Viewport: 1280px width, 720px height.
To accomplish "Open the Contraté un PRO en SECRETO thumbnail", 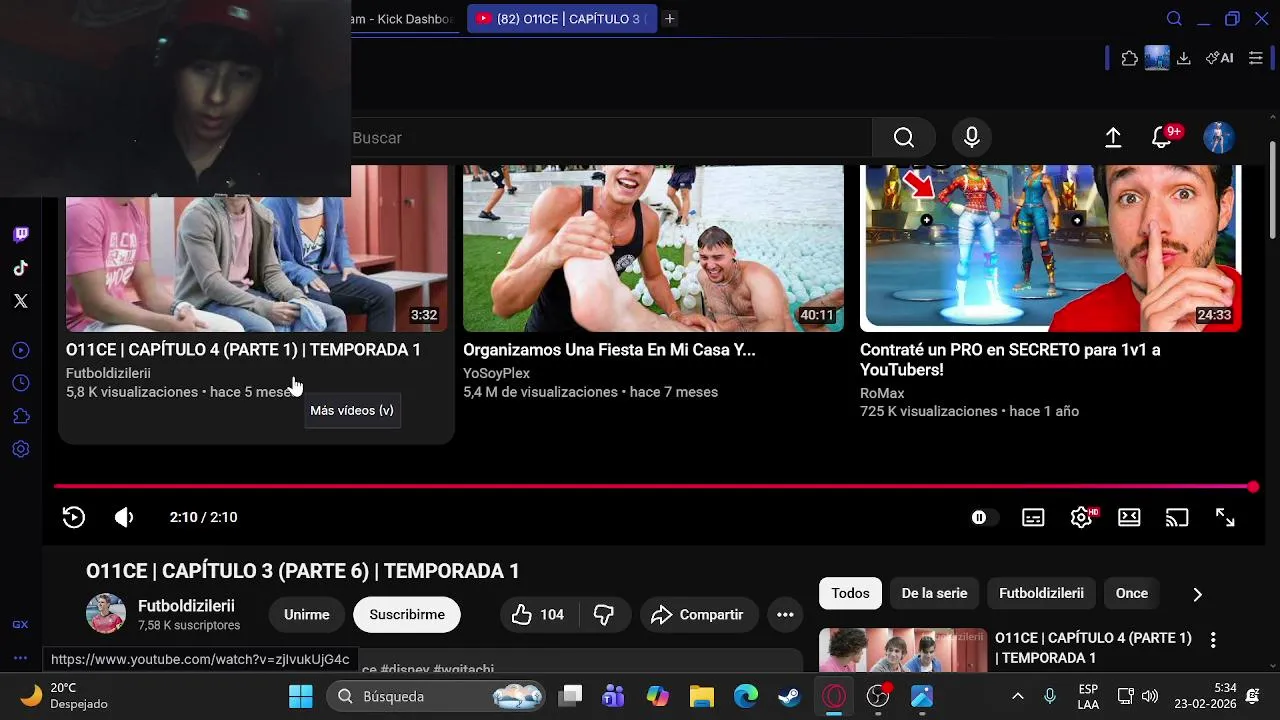I will pos(1050,248).
